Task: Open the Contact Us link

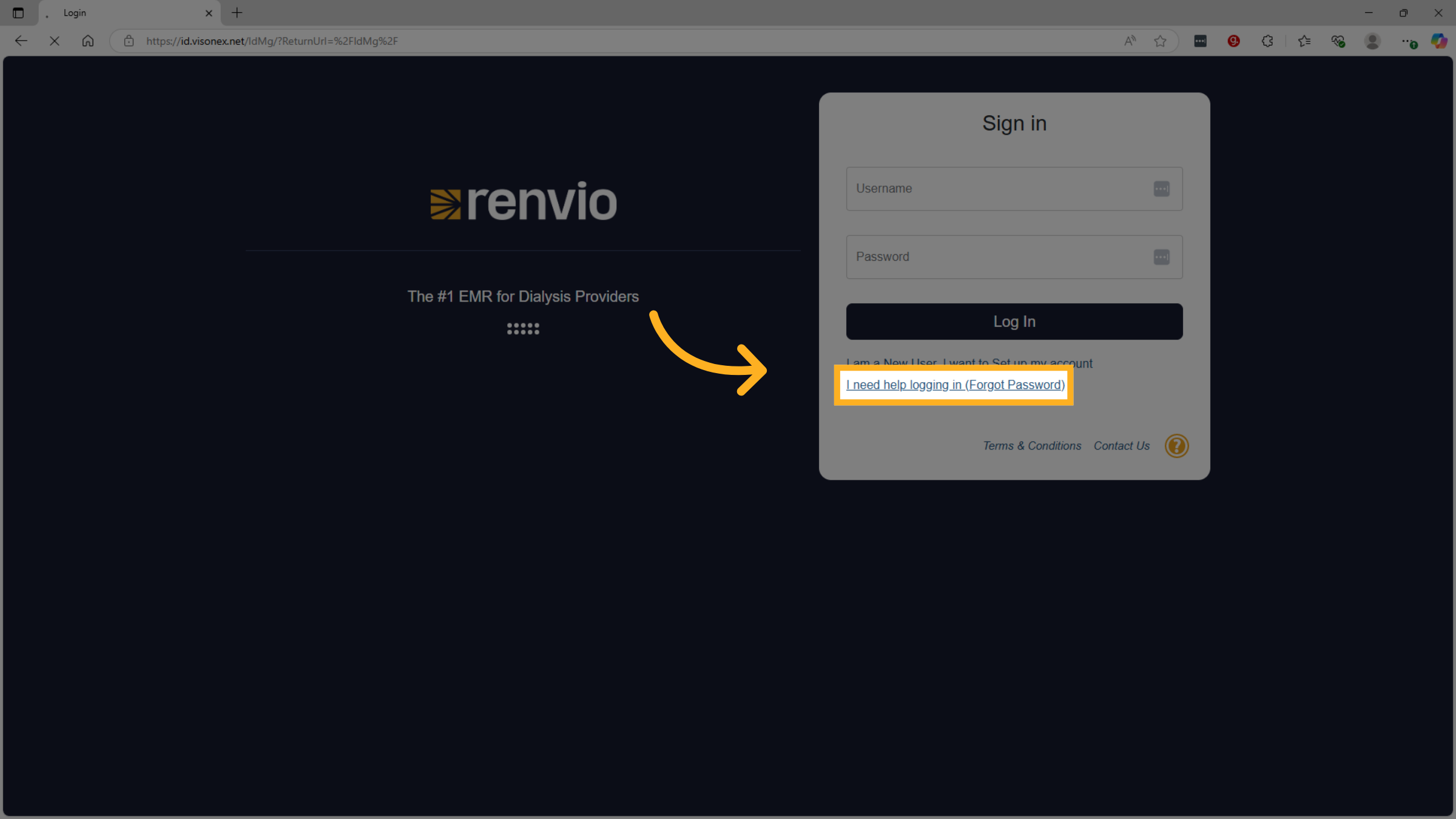Action: pyautogui.click(x=1121, y=446)
